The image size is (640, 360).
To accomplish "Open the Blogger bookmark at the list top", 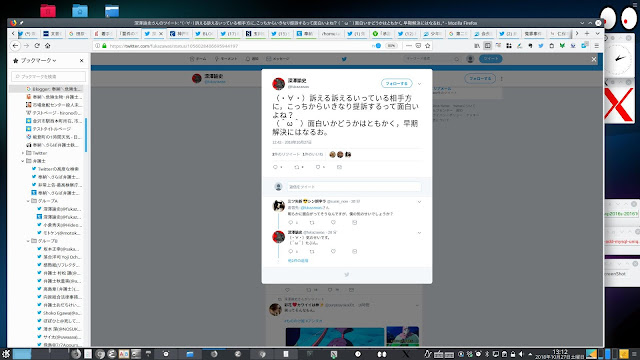I will tap(54, 89).
